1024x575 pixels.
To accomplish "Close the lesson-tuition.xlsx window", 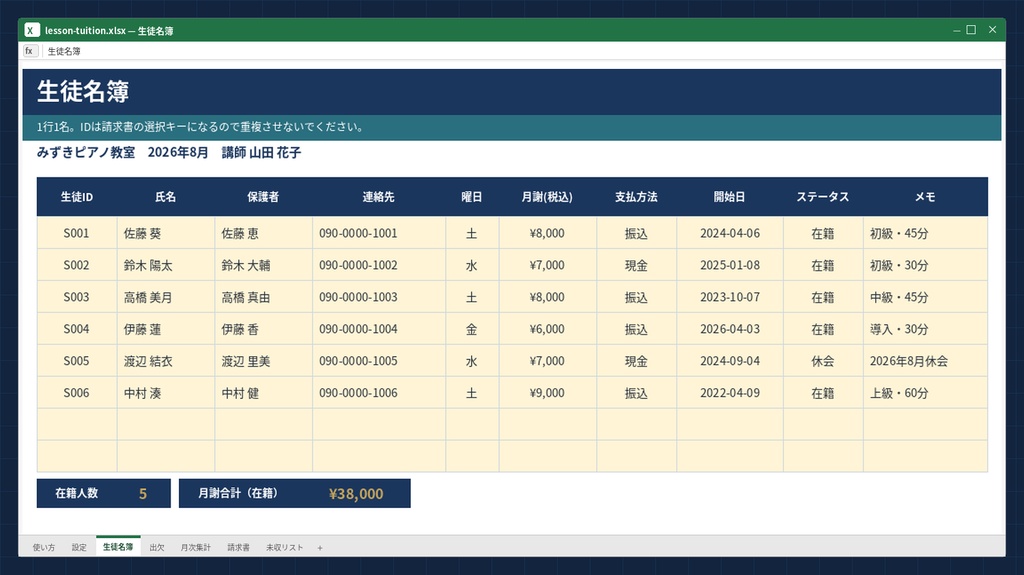I will click(x=992, y=30).
